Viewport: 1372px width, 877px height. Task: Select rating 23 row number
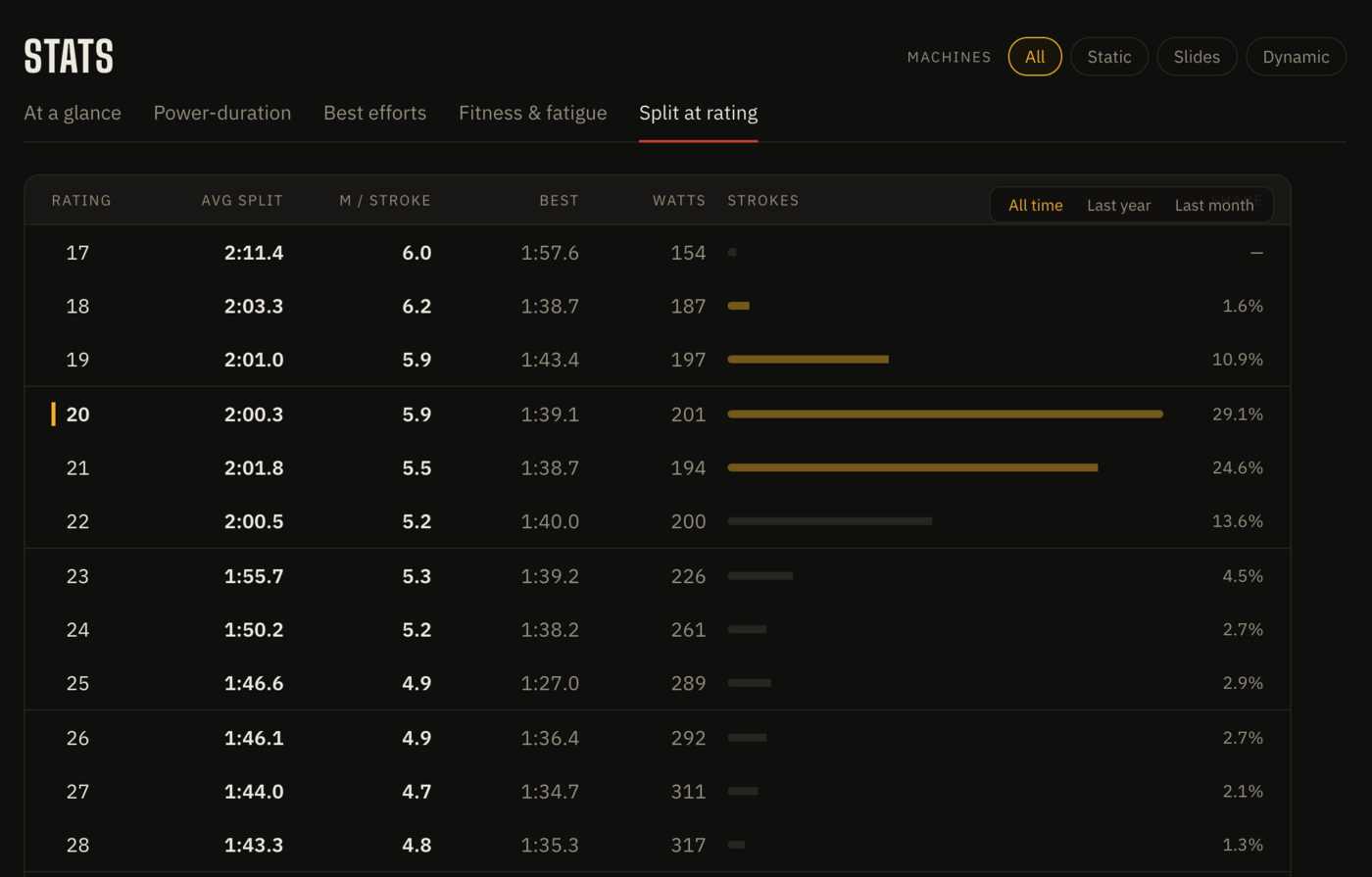point(77,576)
